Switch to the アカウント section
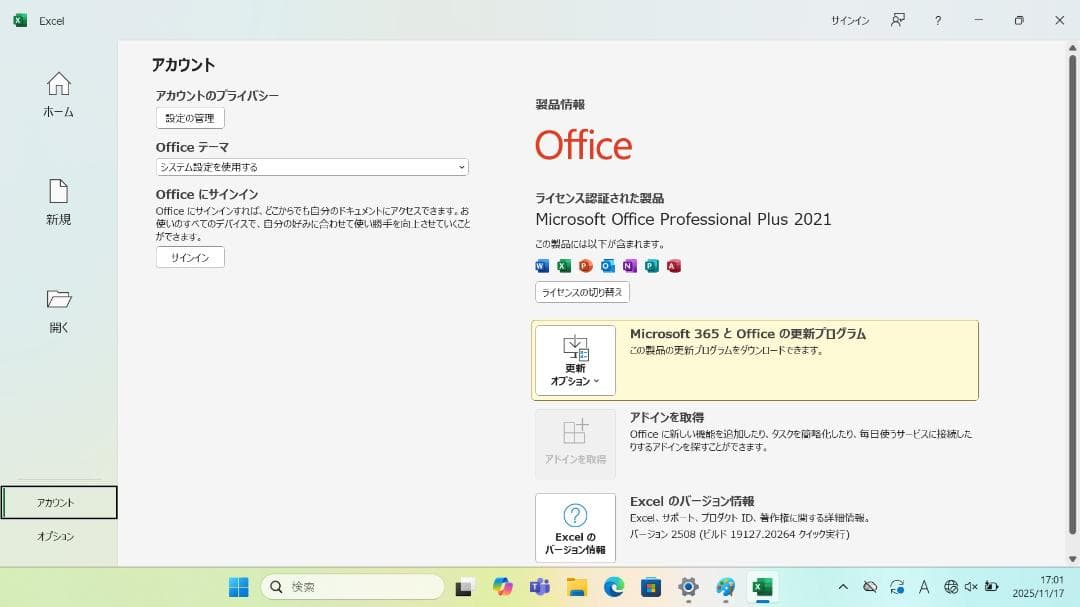 (58, 502)
